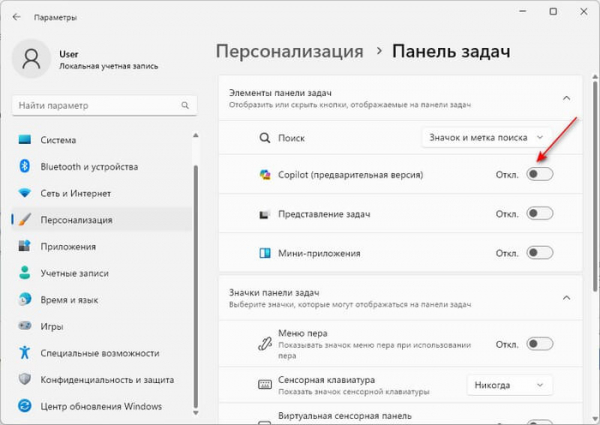Click the Windows Update sync icon
The image size is (600, 425).
coord(25,406)
